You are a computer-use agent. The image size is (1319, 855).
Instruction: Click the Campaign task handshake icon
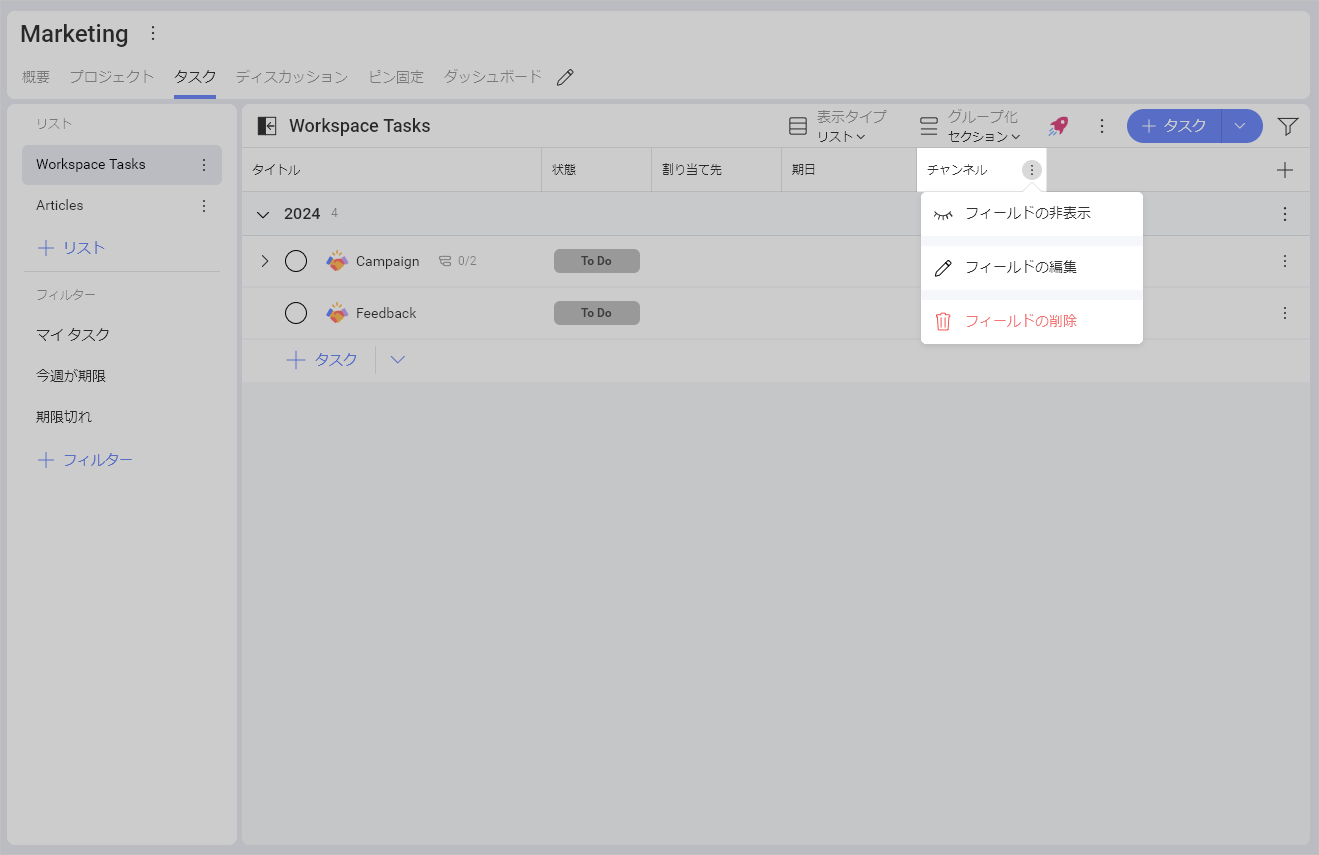[x=337, y=261]
